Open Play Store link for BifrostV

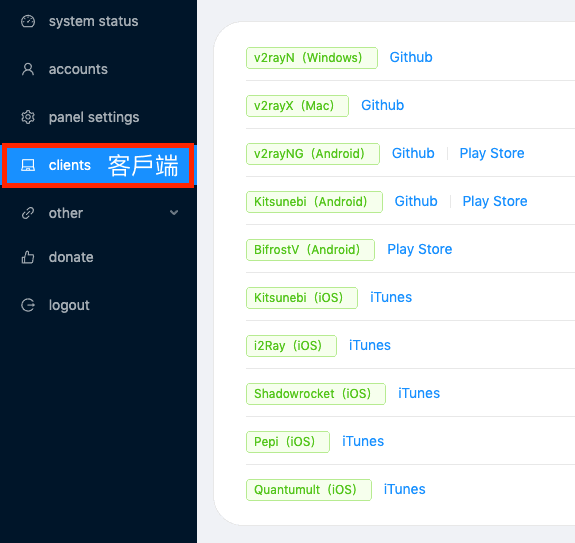click(x=420, y=249)
